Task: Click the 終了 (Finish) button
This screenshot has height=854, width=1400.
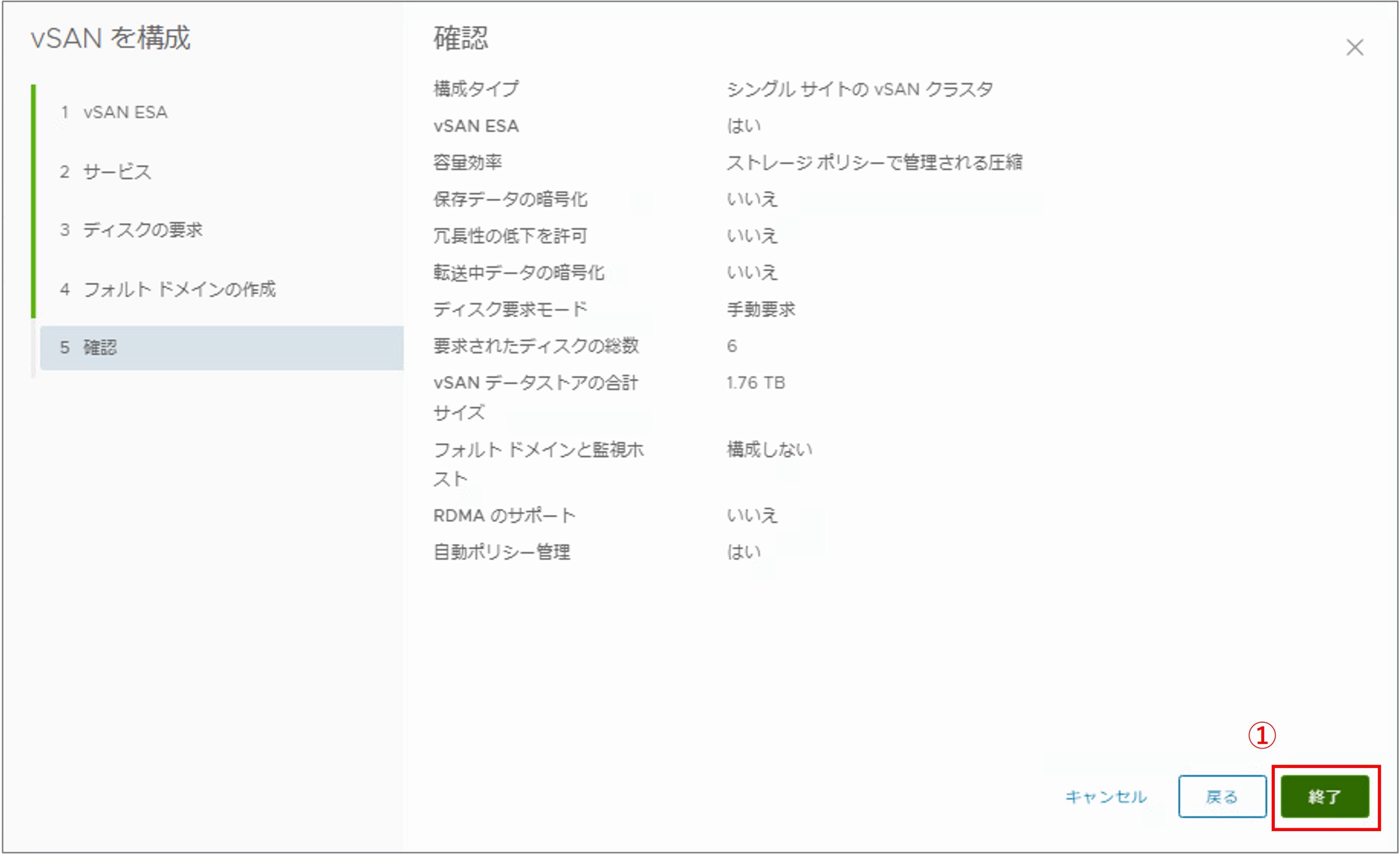Action: click(1324, 796)
